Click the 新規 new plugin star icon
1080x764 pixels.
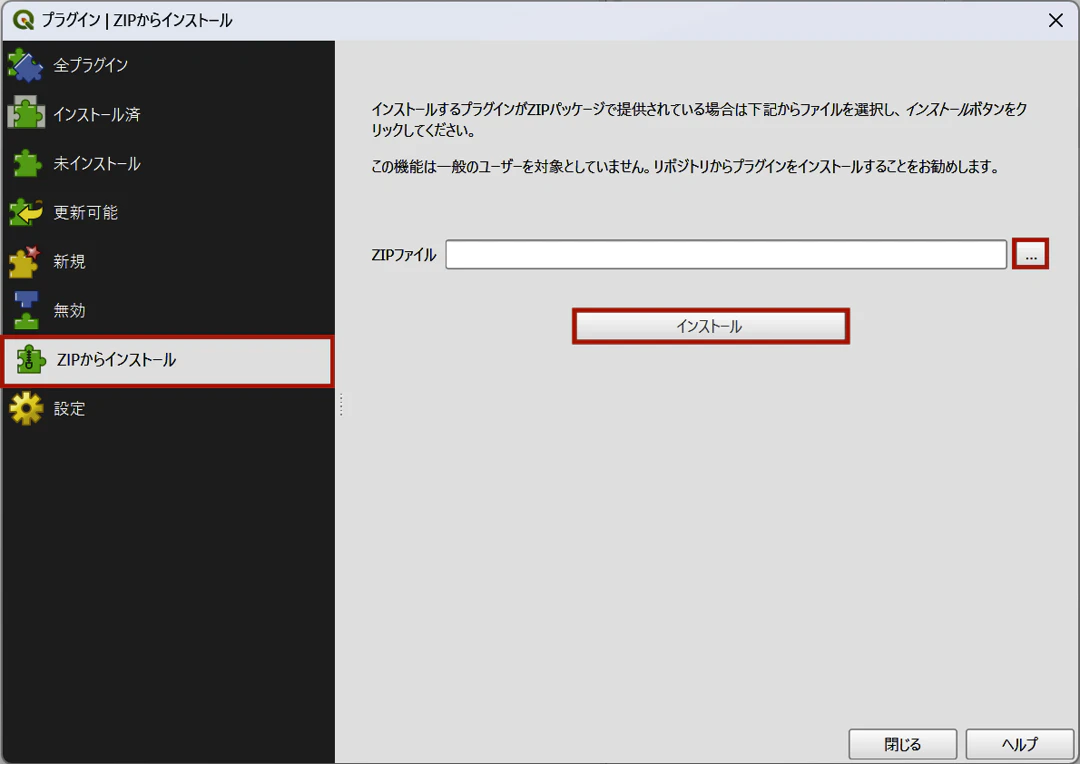click(x=25, y=261)
